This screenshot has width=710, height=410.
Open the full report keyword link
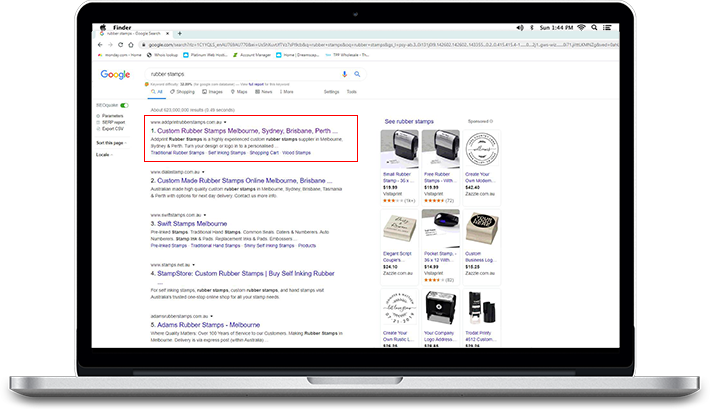[x=256, y=84]
